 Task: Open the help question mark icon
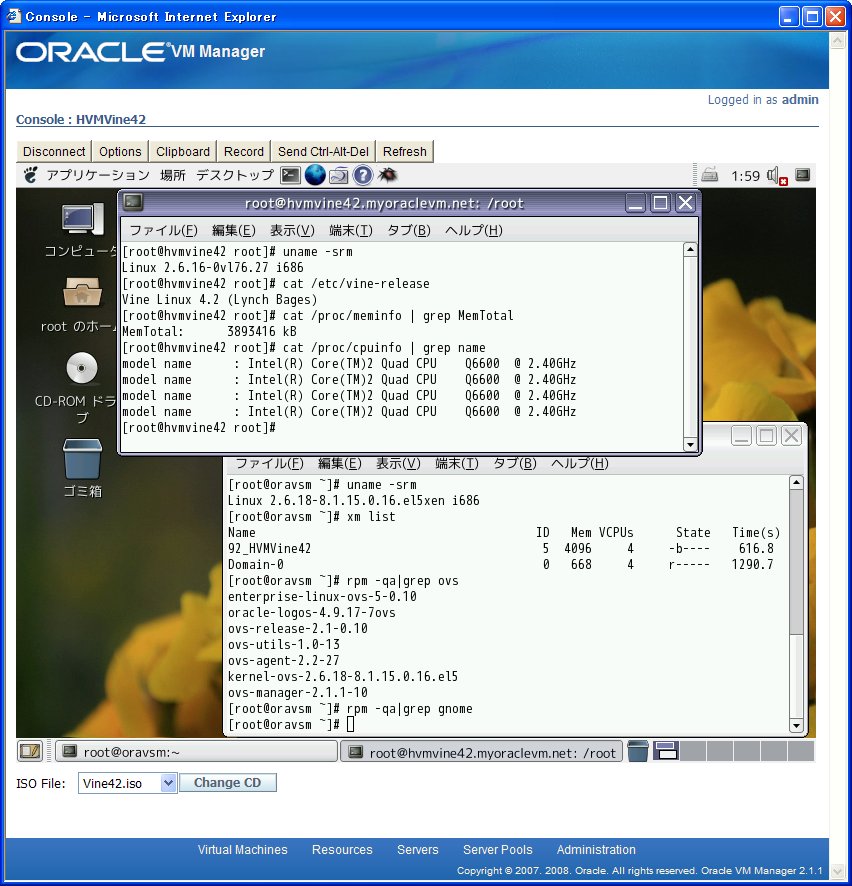(x=363, y=175)
